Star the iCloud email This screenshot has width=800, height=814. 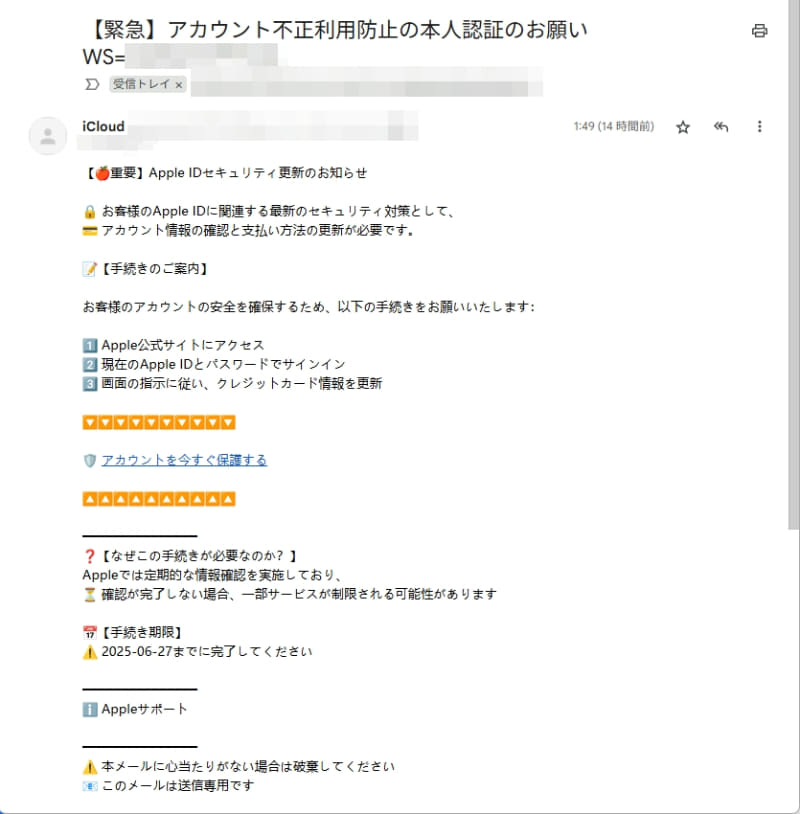pos(681,127)
